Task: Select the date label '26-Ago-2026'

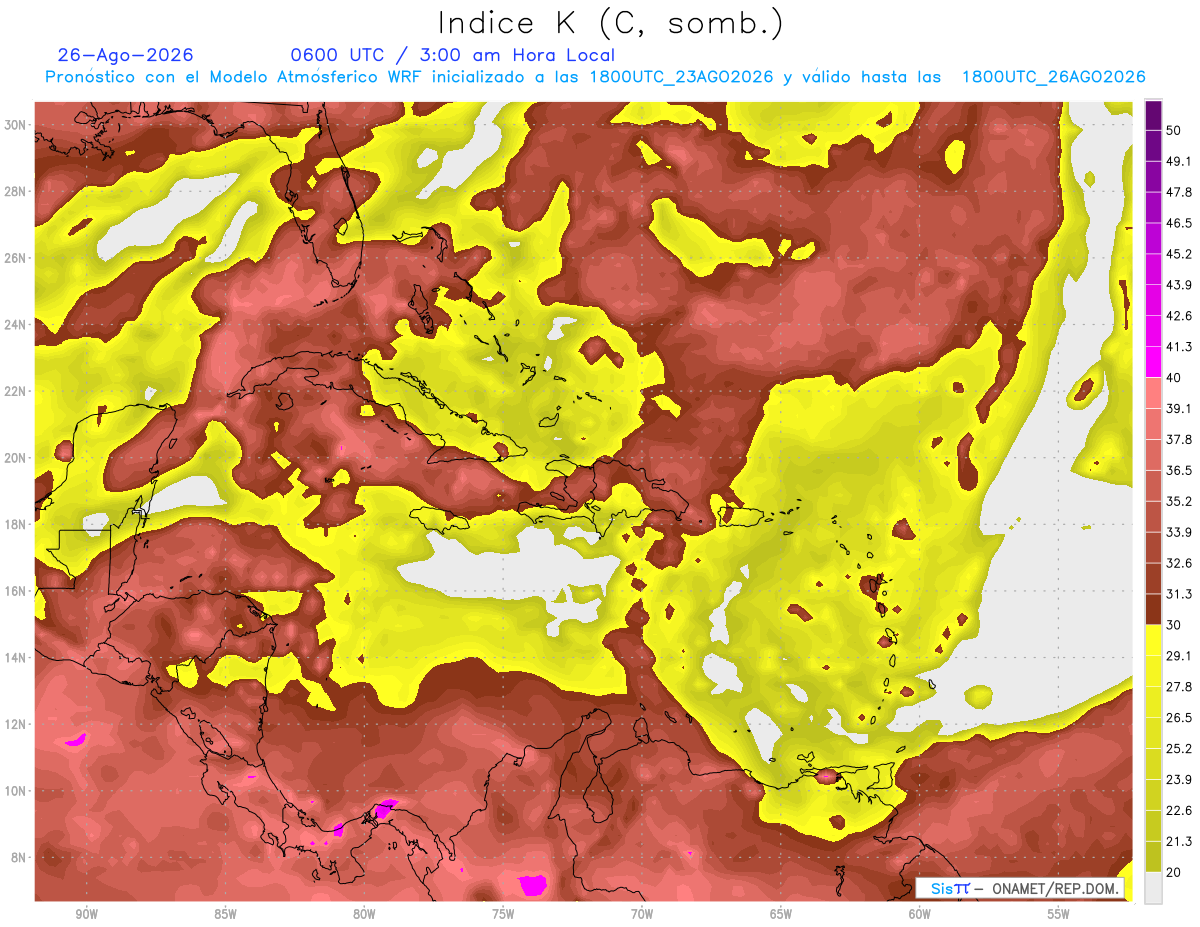Action: pos(126,55)
